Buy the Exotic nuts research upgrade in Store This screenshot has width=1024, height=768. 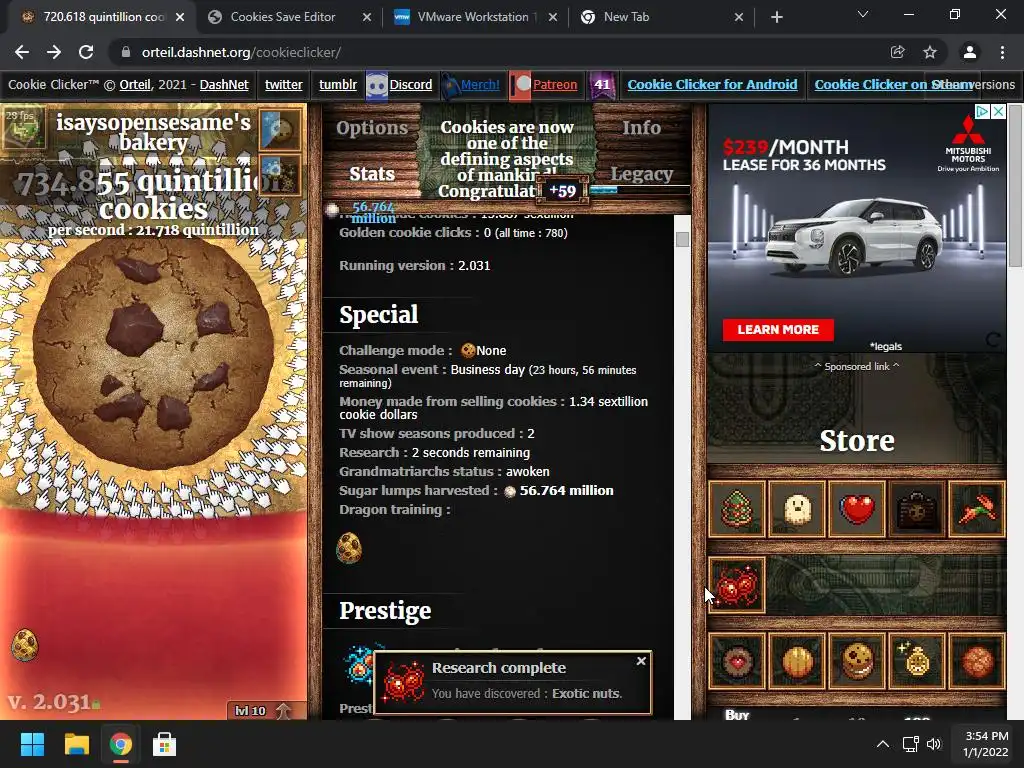(737, 585)
